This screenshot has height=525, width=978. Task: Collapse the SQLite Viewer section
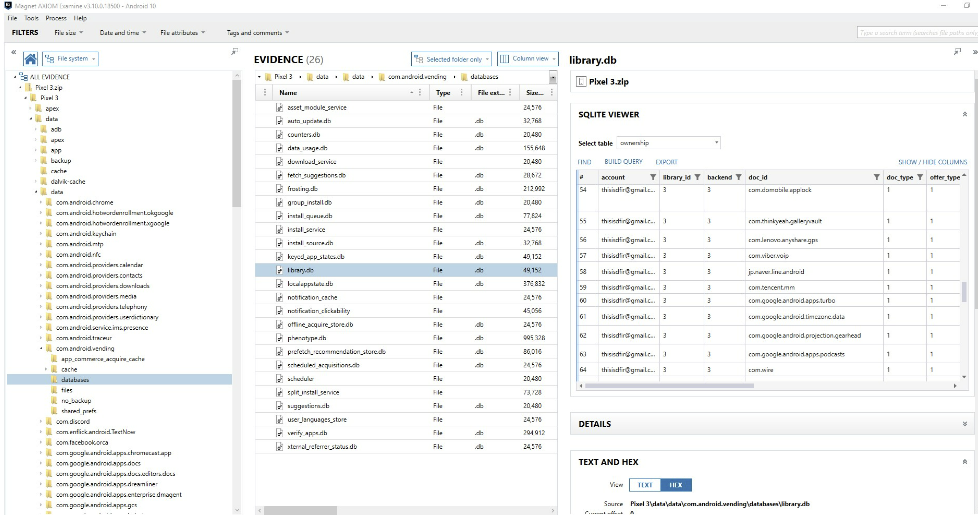coord(965,115)
